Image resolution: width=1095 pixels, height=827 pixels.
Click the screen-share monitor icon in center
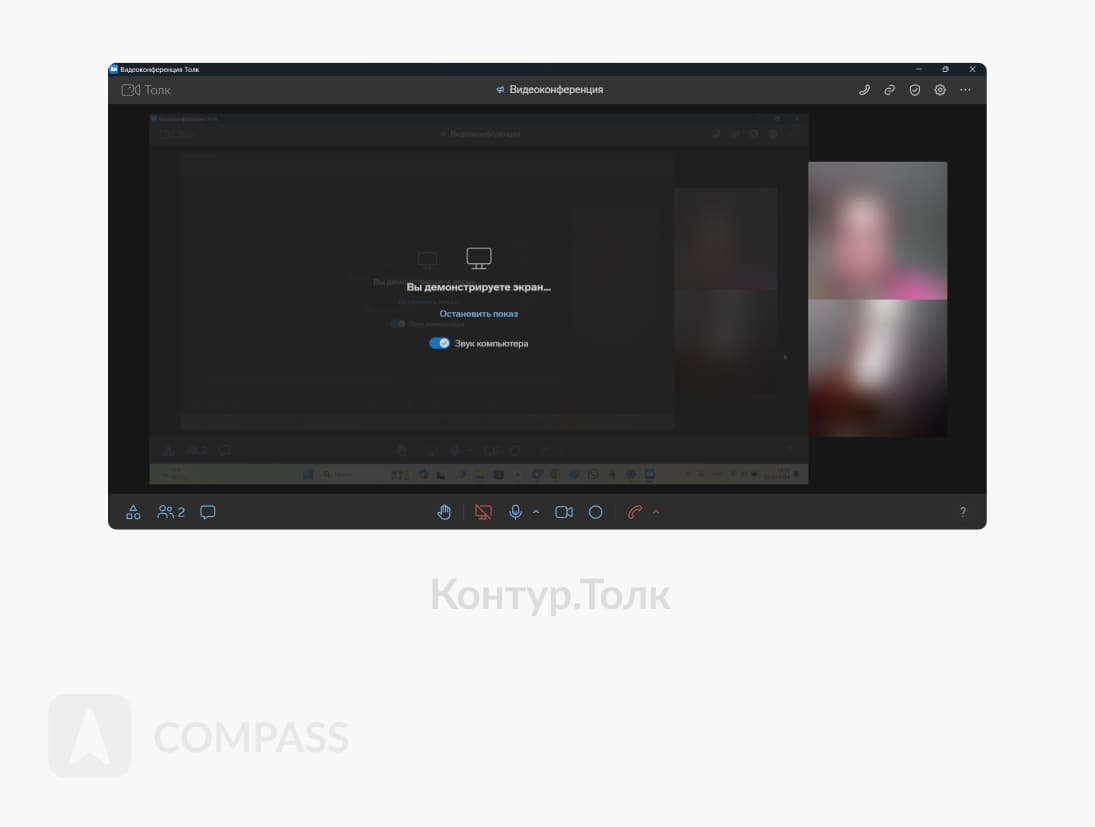(x=478, y=258)
